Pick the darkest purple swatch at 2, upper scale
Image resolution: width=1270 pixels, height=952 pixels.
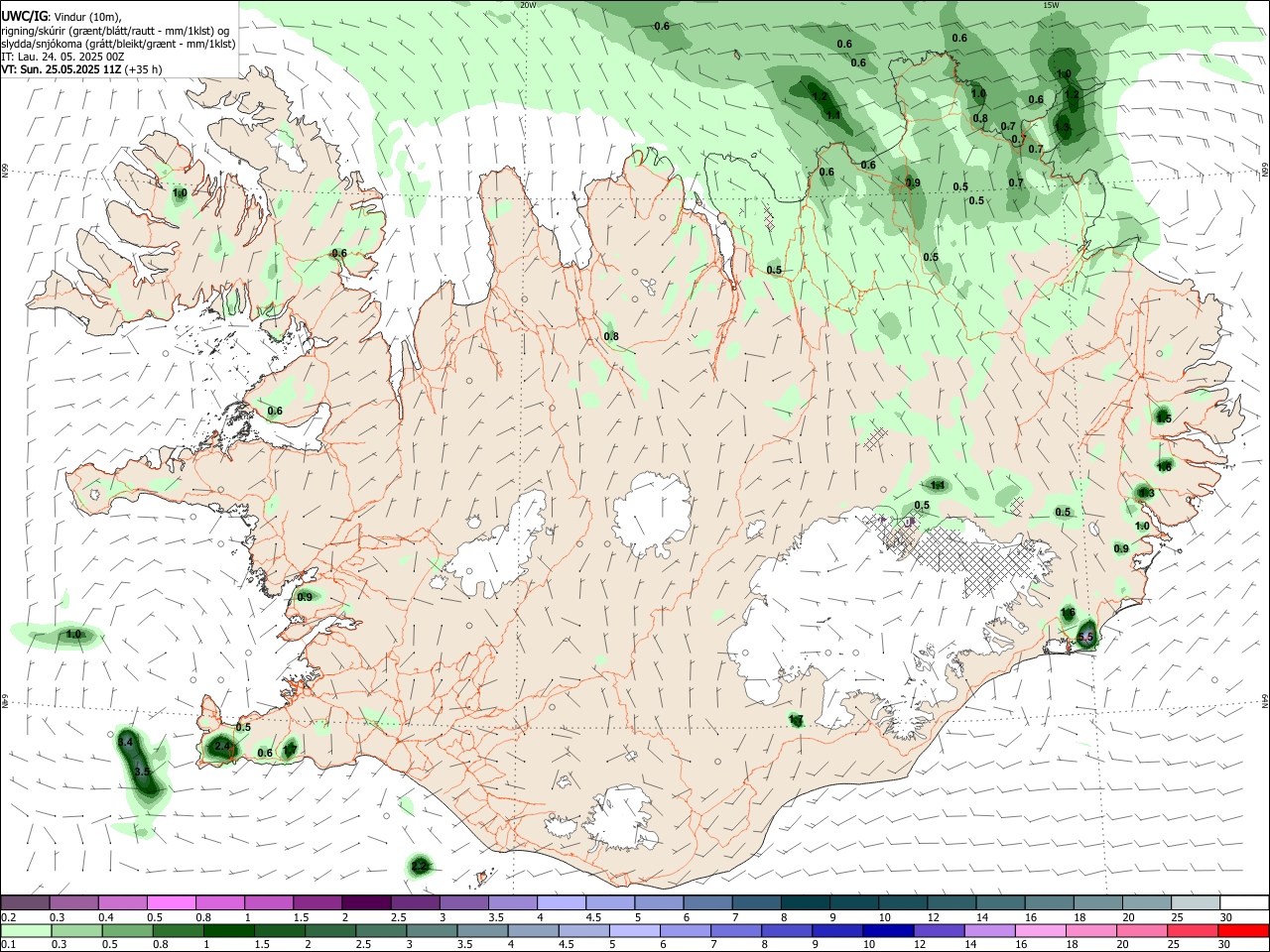[x=365, y=902]
